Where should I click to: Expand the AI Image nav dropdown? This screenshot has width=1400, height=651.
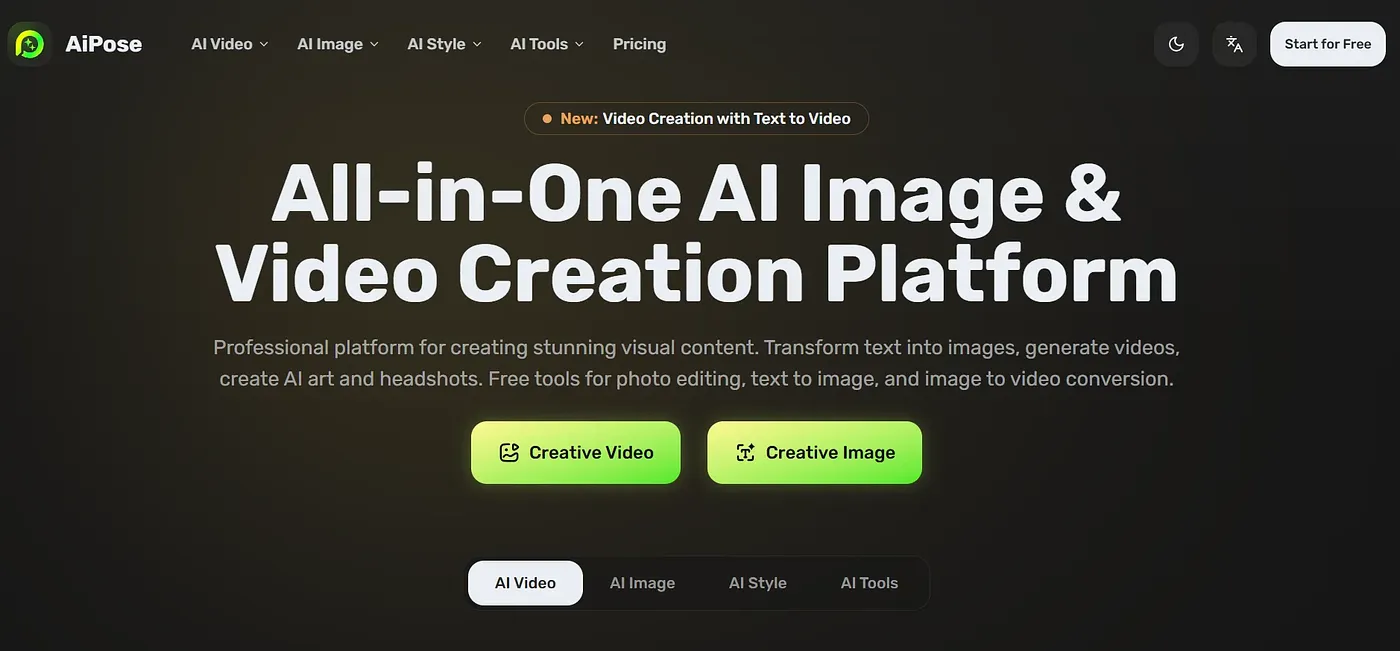pos(338,44)
